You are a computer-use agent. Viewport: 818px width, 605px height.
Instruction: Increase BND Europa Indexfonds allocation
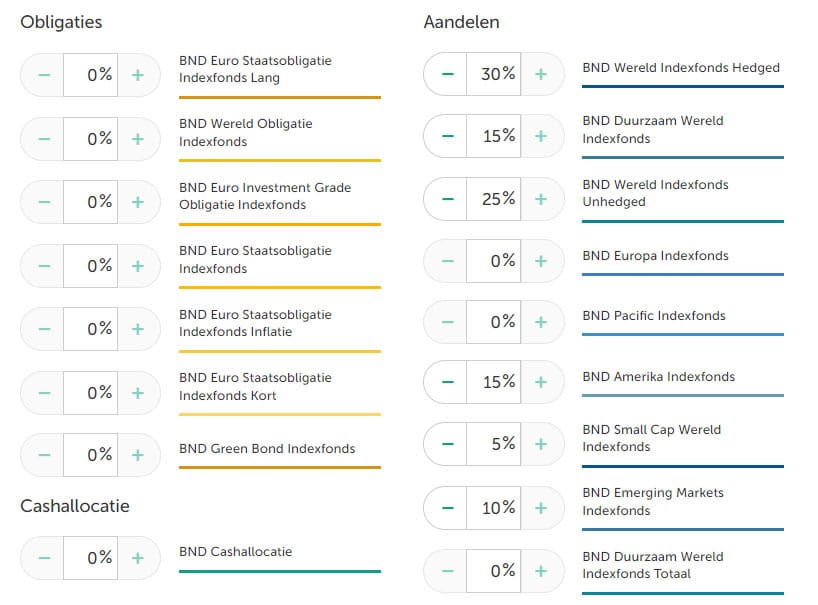point(541,261)
